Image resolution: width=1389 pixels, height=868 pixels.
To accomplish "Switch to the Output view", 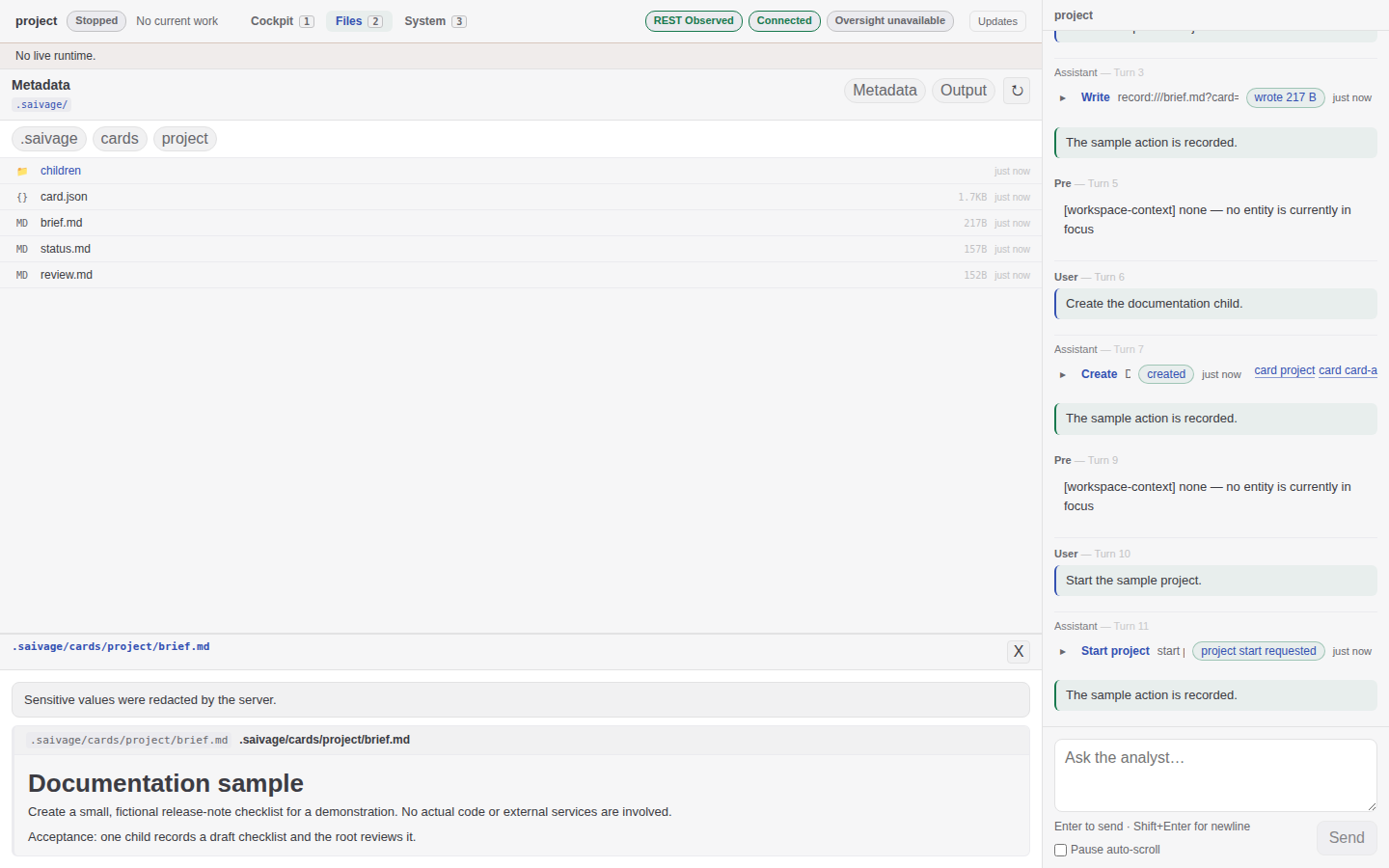I will click(x=964, y=91).
